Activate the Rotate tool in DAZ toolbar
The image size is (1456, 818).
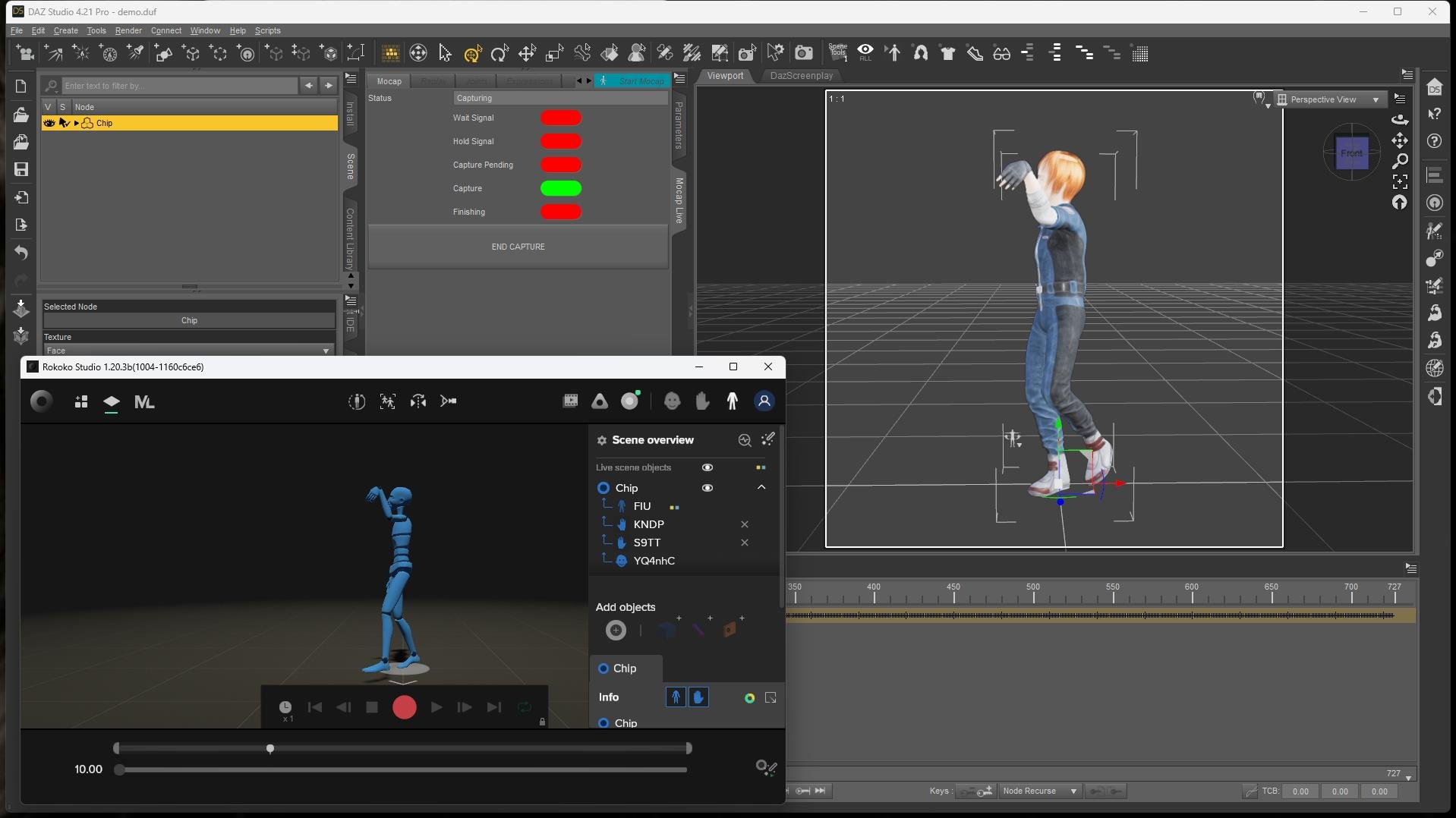[x=500, y=53]
